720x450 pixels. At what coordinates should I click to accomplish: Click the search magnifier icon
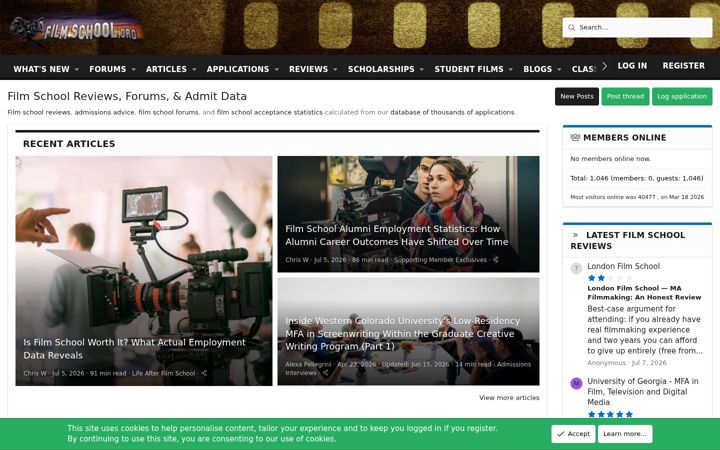point(571,28)
